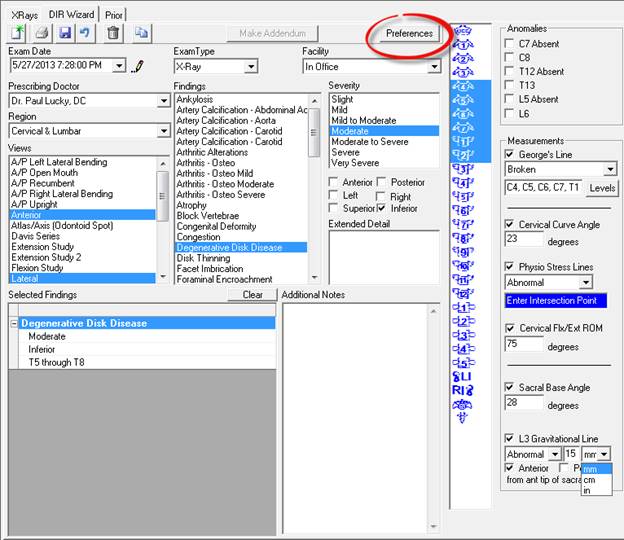624x540 pixels.
Task: Click the copy documents toolbar icon
Action: coord(141,34)
